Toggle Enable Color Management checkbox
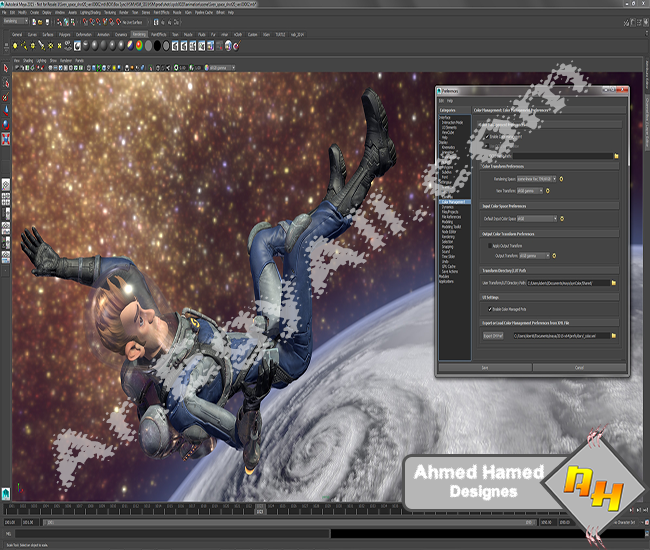 pyautogui.click(x=487, y=136)
